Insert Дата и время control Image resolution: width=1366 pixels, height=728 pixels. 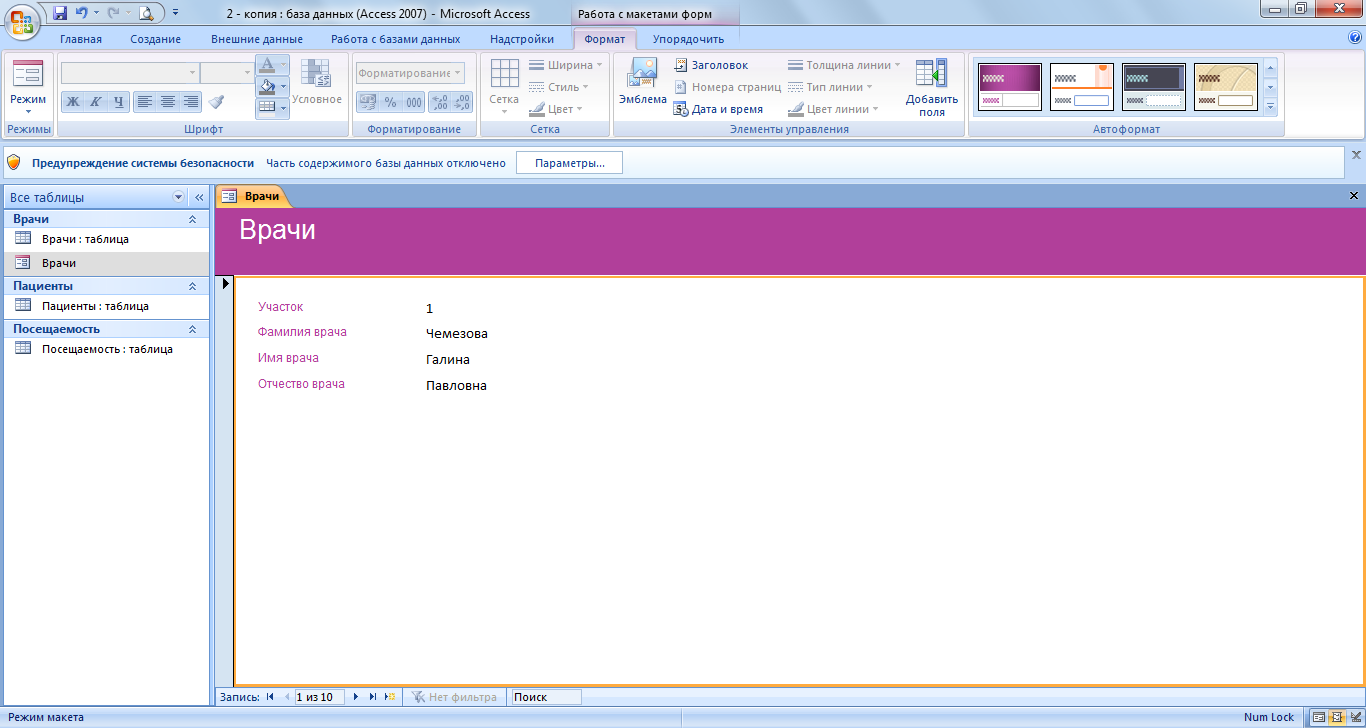[x=719, y=109]
